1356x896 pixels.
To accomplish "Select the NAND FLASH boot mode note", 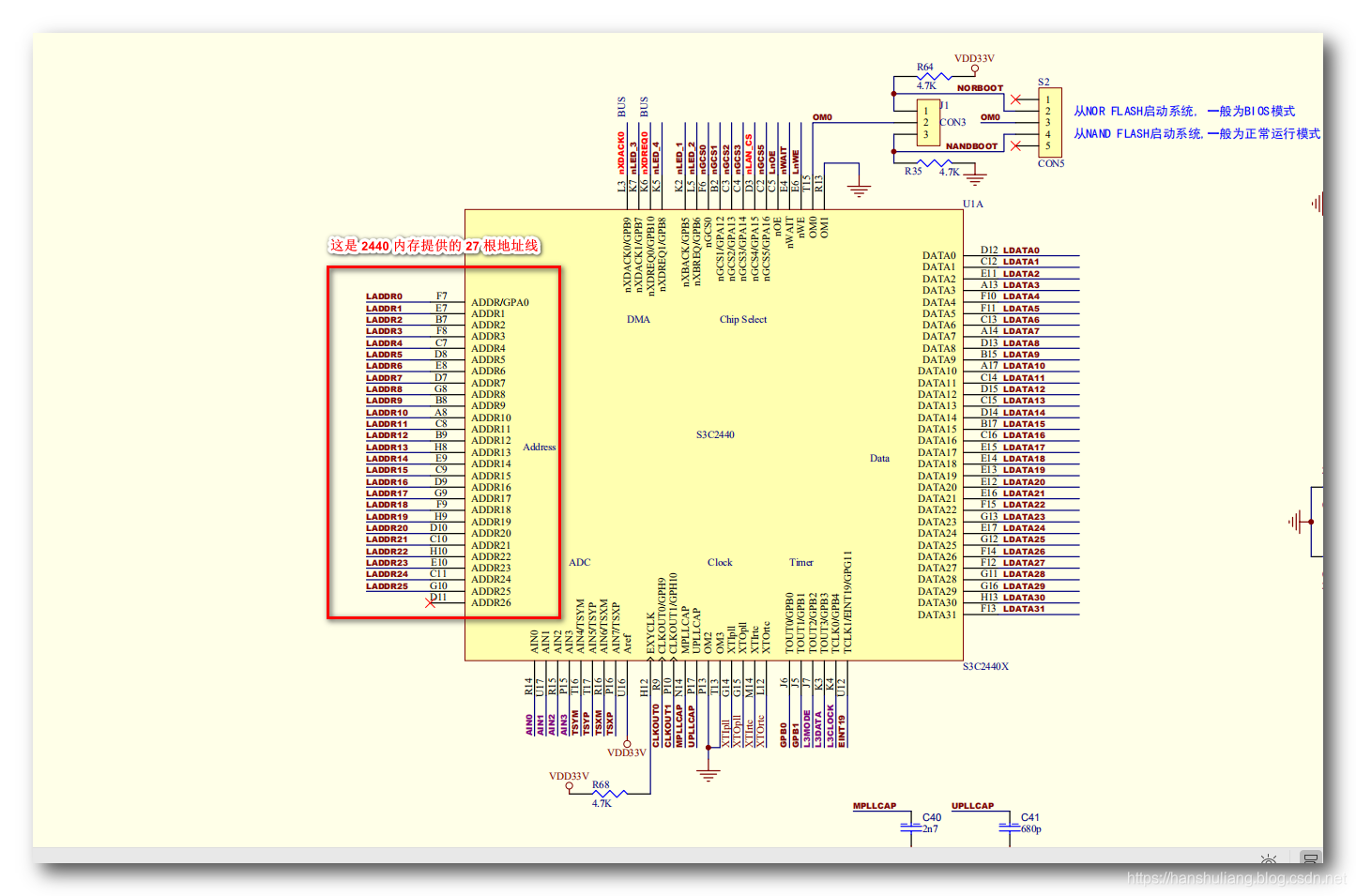I will [1196, 134].
